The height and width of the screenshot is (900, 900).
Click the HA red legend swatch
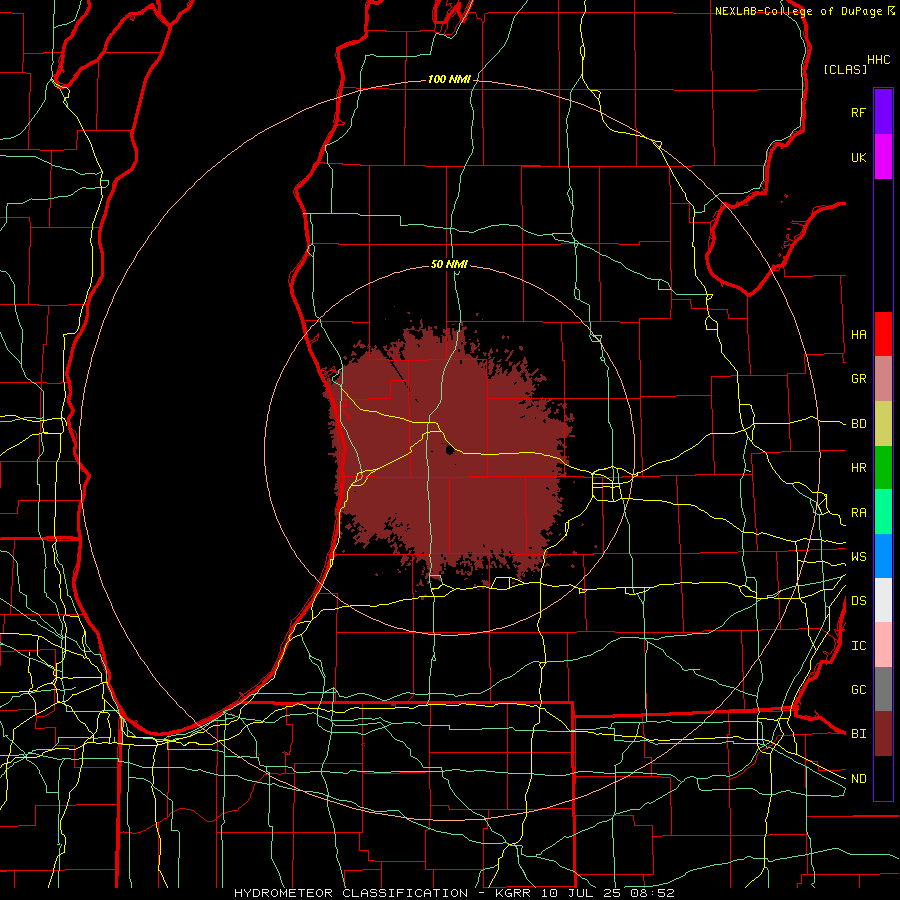(883, 334)
